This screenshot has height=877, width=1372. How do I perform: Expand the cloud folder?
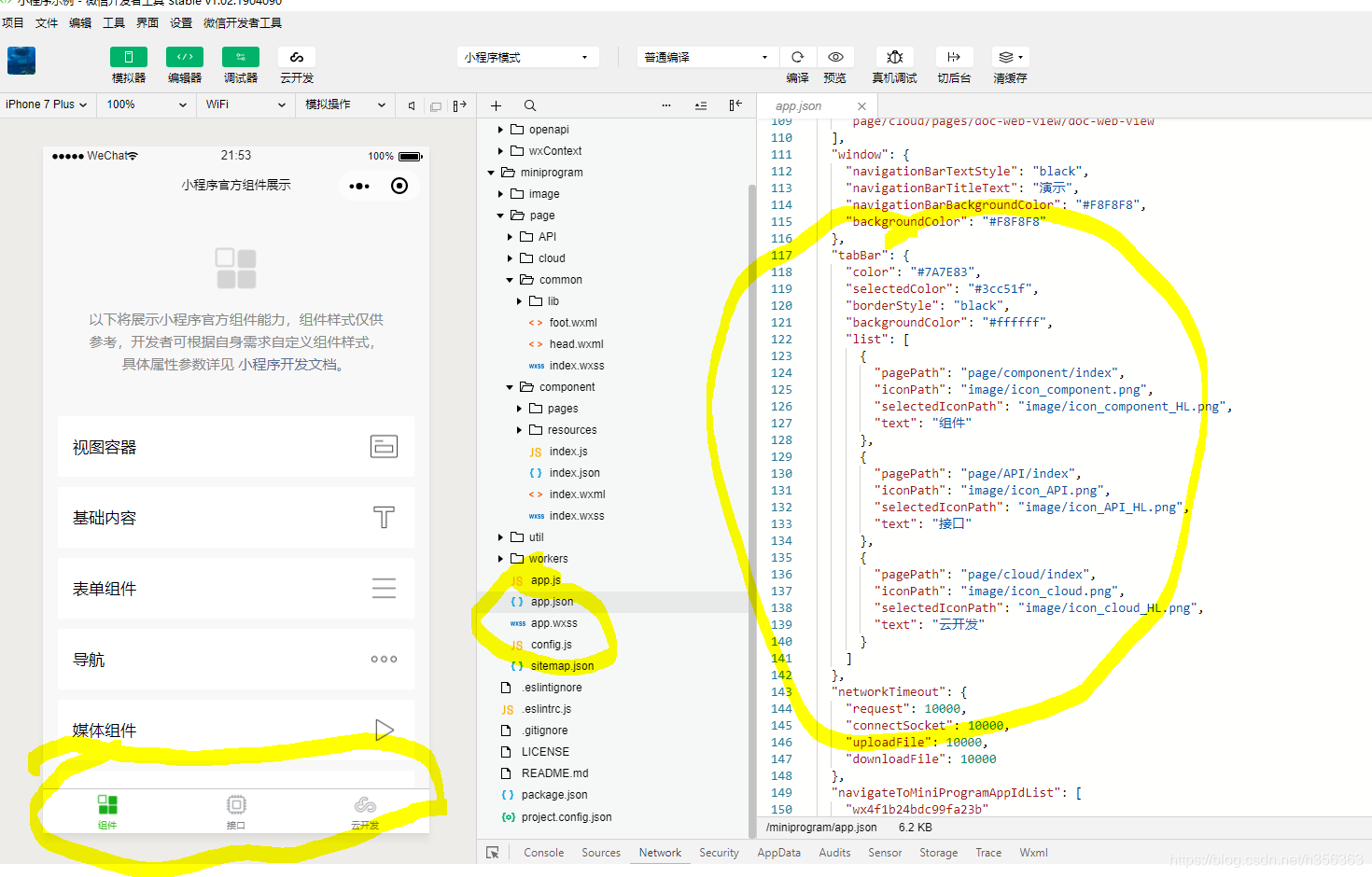(x=510, y=258)
